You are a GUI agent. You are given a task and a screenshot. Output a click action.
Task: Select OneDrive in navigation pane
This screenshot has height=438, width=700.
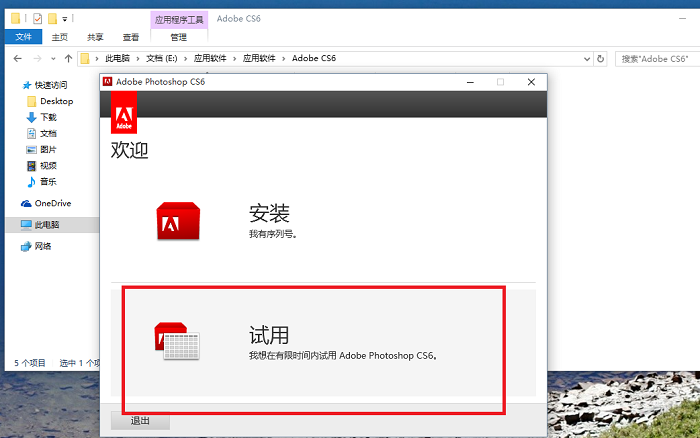[x=53, y=203]
